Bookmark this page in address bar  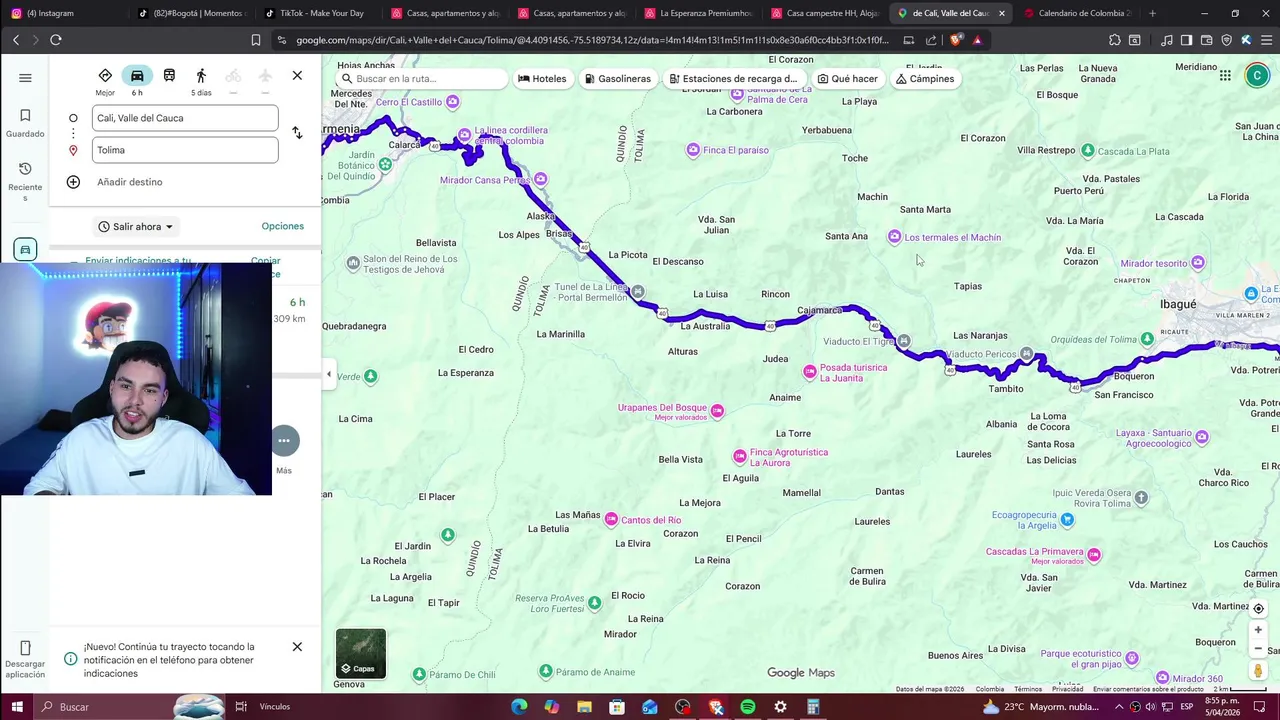256,40
